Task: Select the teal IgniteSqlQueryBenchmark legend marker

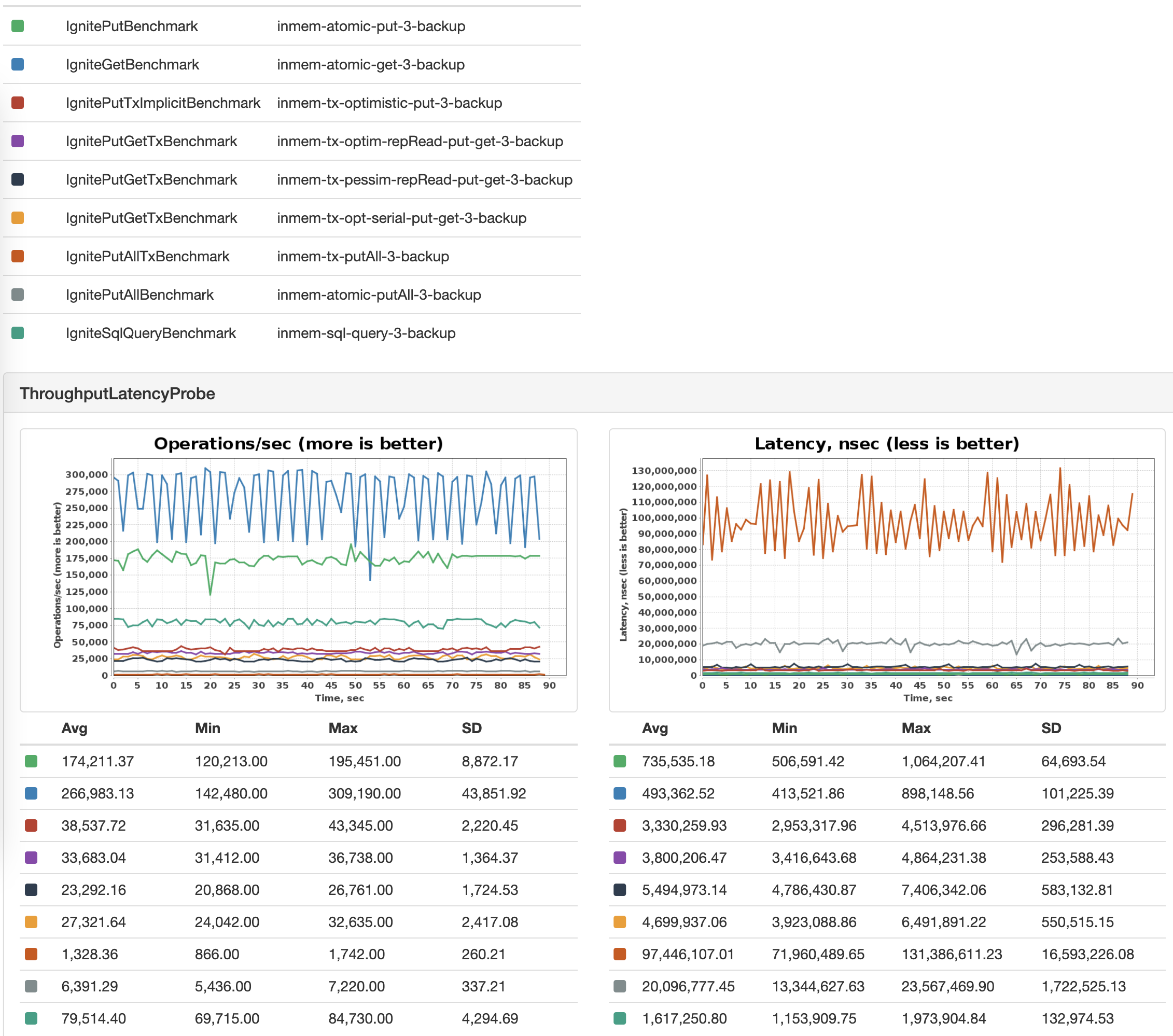Action: (18, 333)
